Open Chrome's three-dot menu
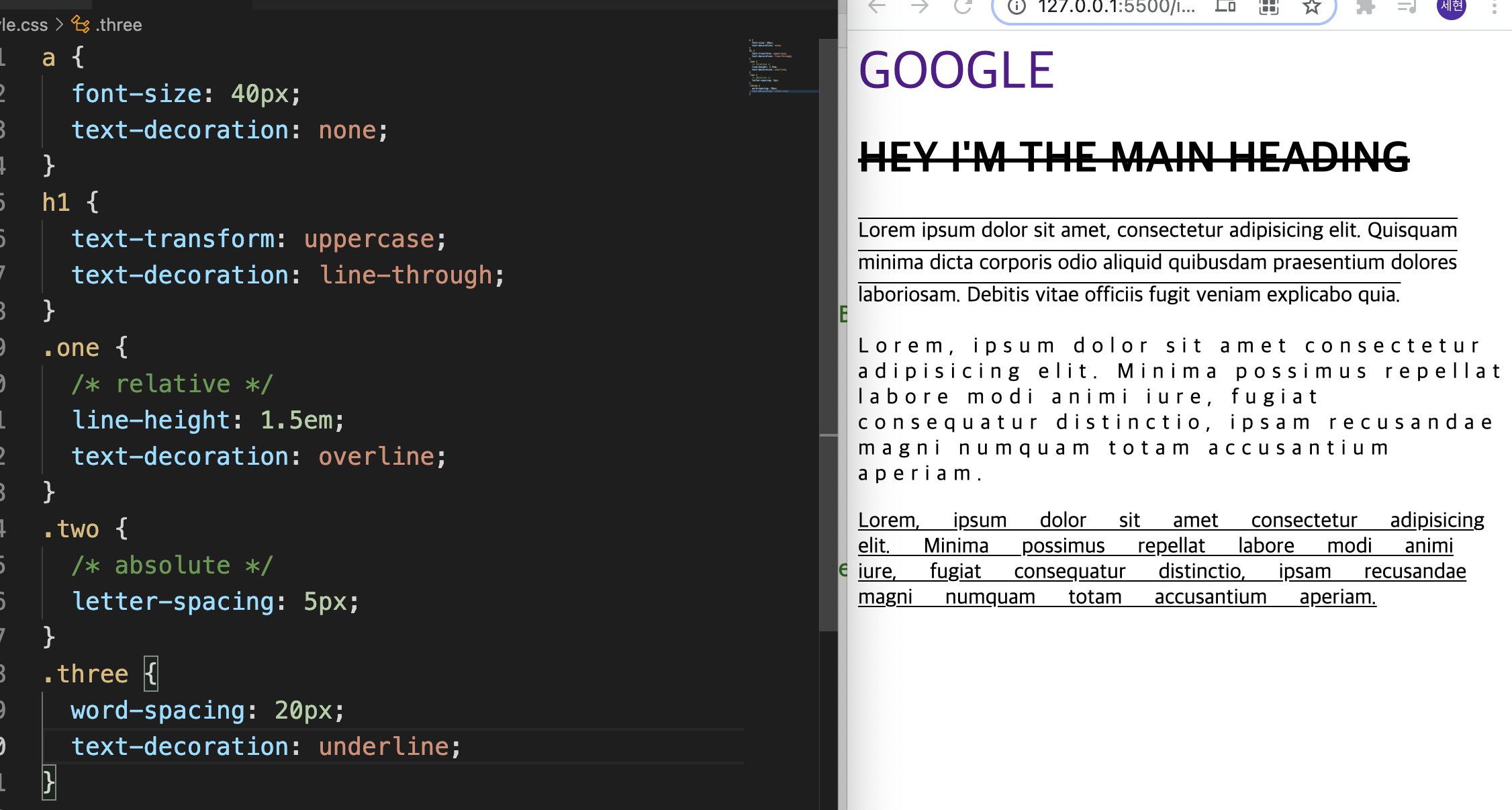Screen dimensions: 1512x810 click(x=1494, y=7)
